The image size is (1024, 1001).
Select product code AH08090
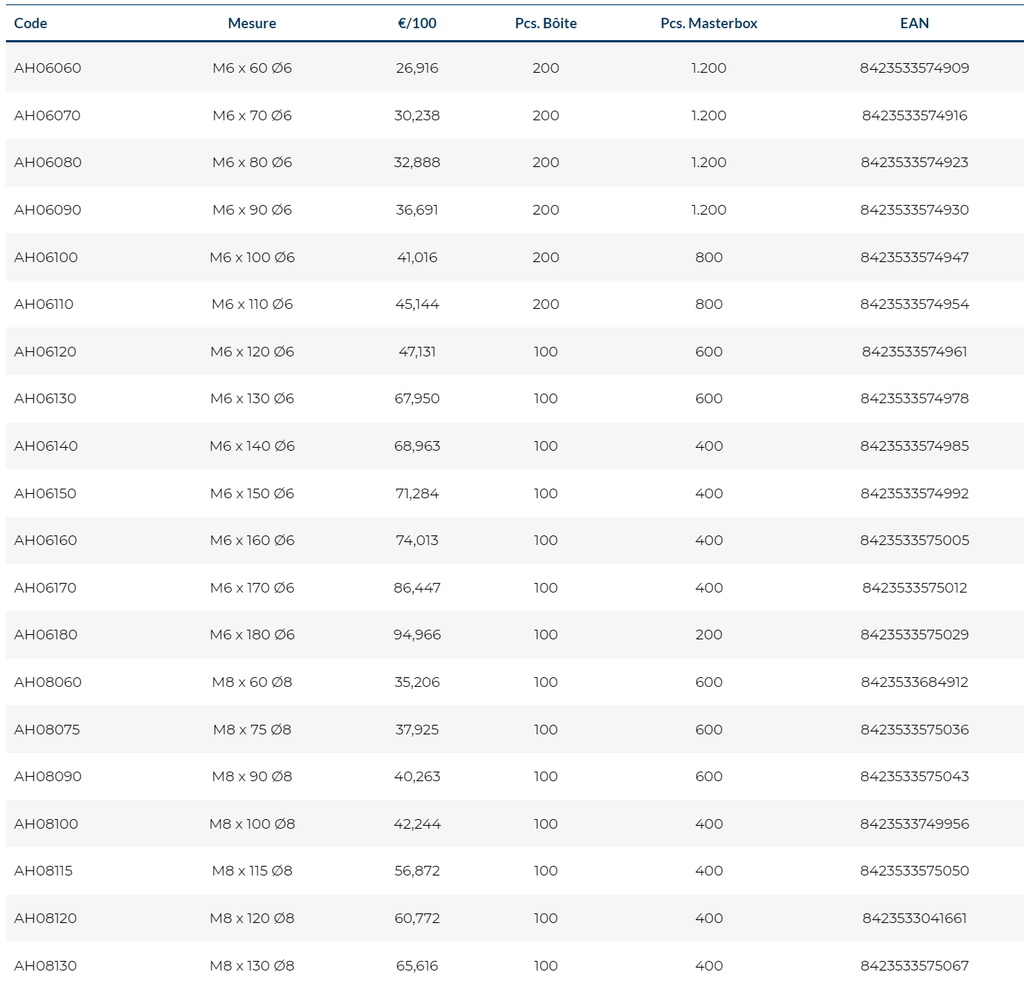48,776
